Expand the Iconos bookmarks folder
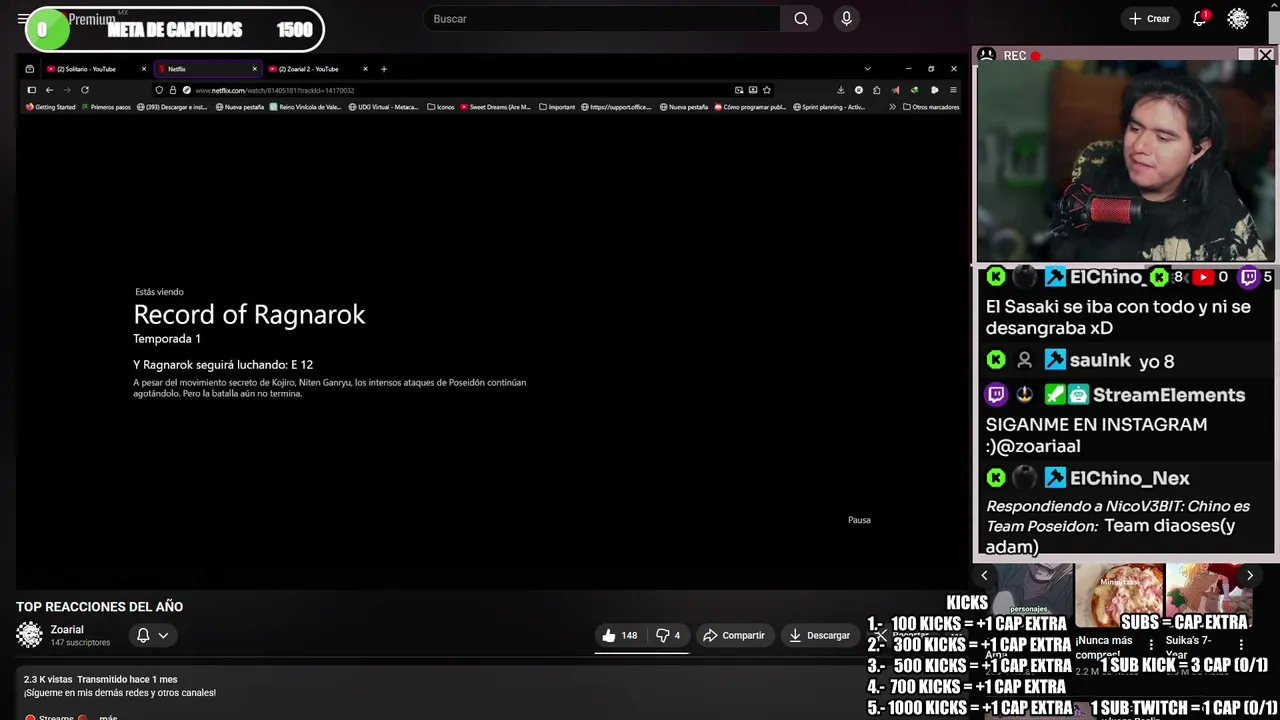Viewport: 1280px width, 720px height. pyautogui.click(x=441, y=107)
